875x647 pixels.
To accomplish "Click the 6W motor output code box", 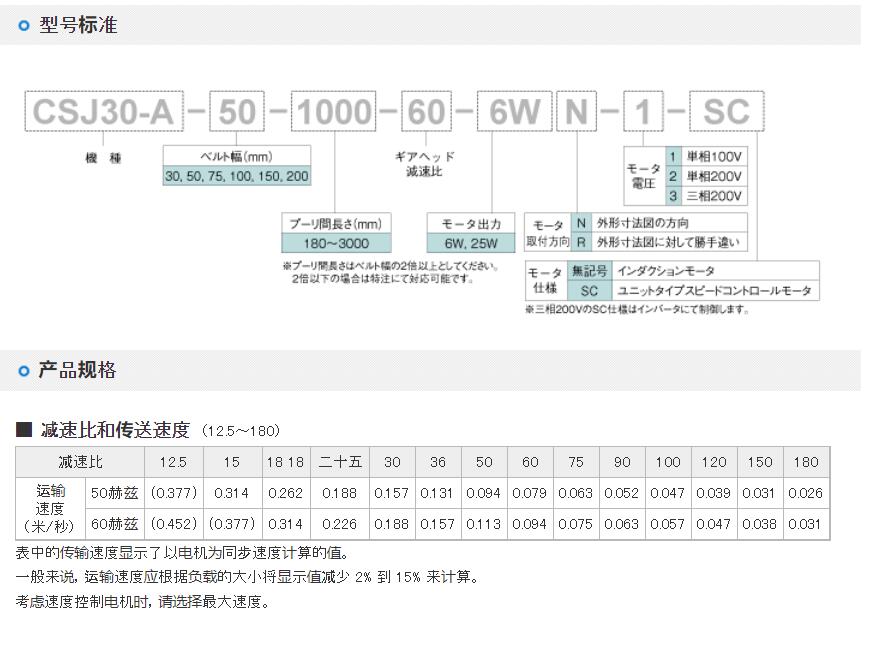I will pyautogui.click(x=514, y=112).
